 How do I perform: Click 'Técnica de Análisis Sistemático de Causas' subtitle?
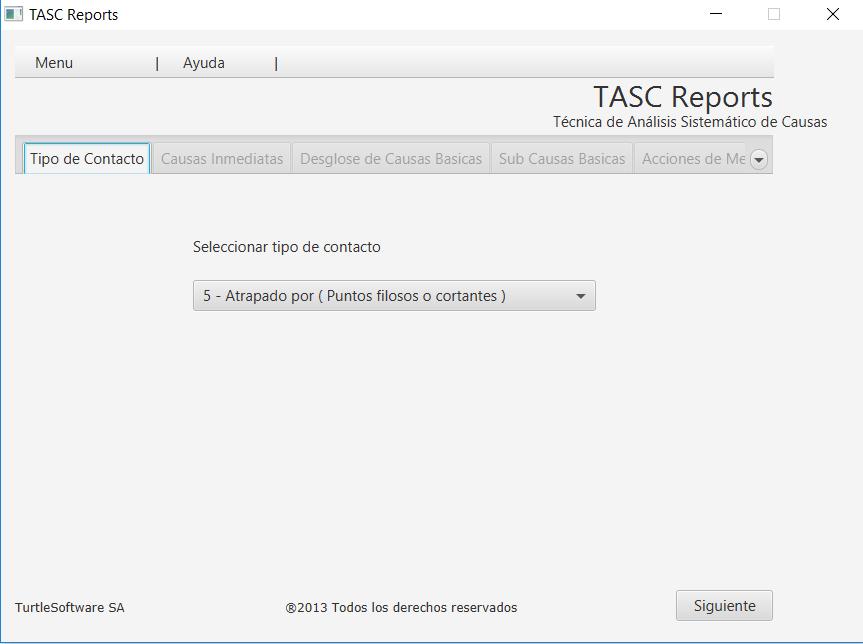[690, 122]
